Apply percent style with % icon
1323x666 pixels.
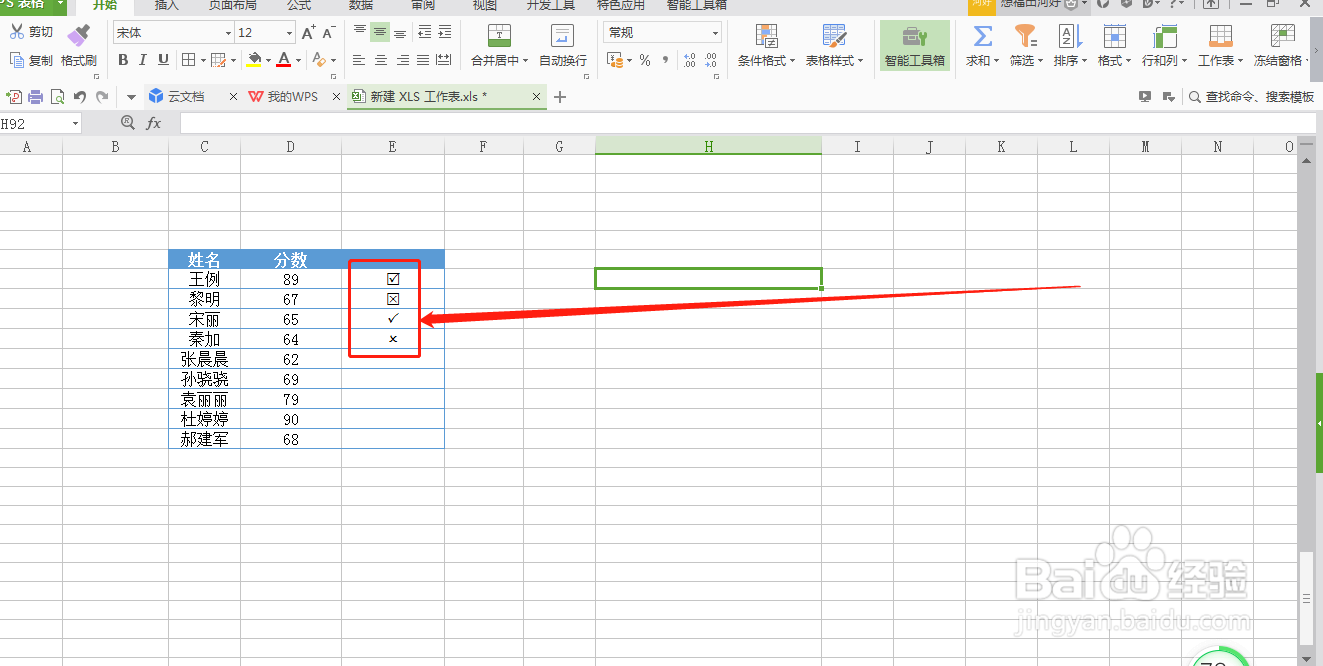pos(645,61)
